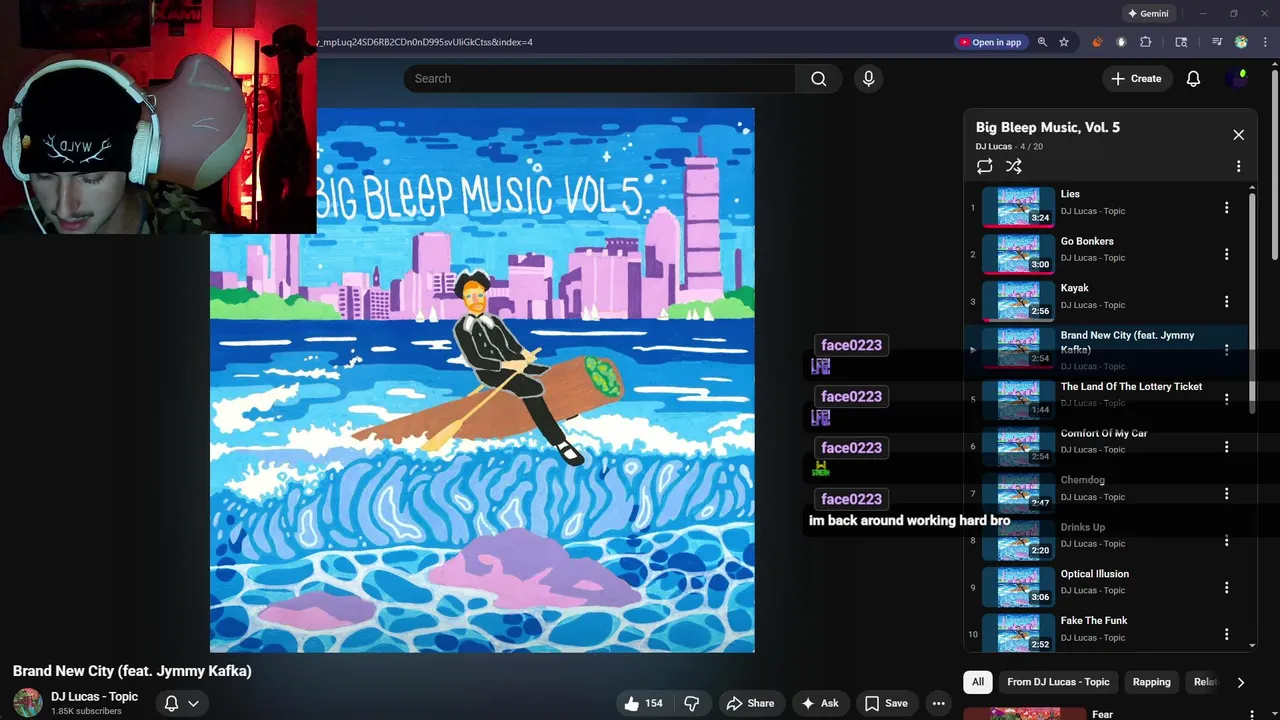The height and width of the screenshot is (720, 1280).
Task: Select the Rapping filter chip
Action: [1151, 682]
